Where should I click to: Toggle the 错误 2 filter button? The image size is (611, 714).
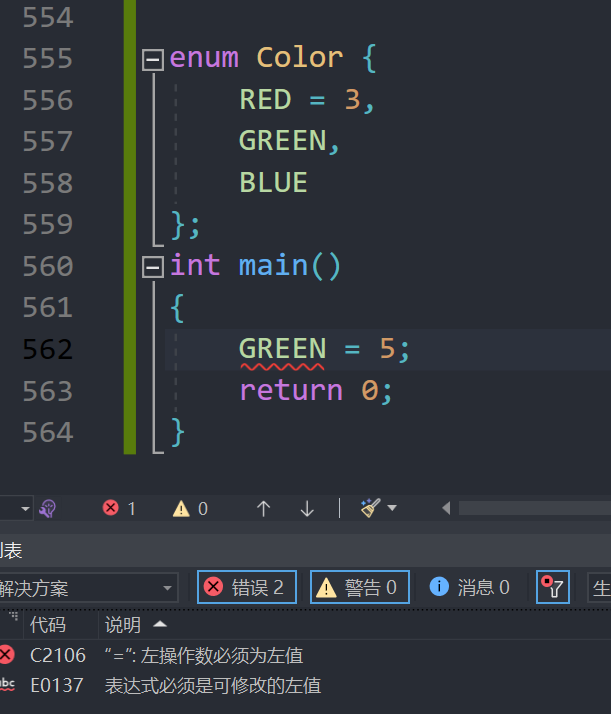coord(247,587)
